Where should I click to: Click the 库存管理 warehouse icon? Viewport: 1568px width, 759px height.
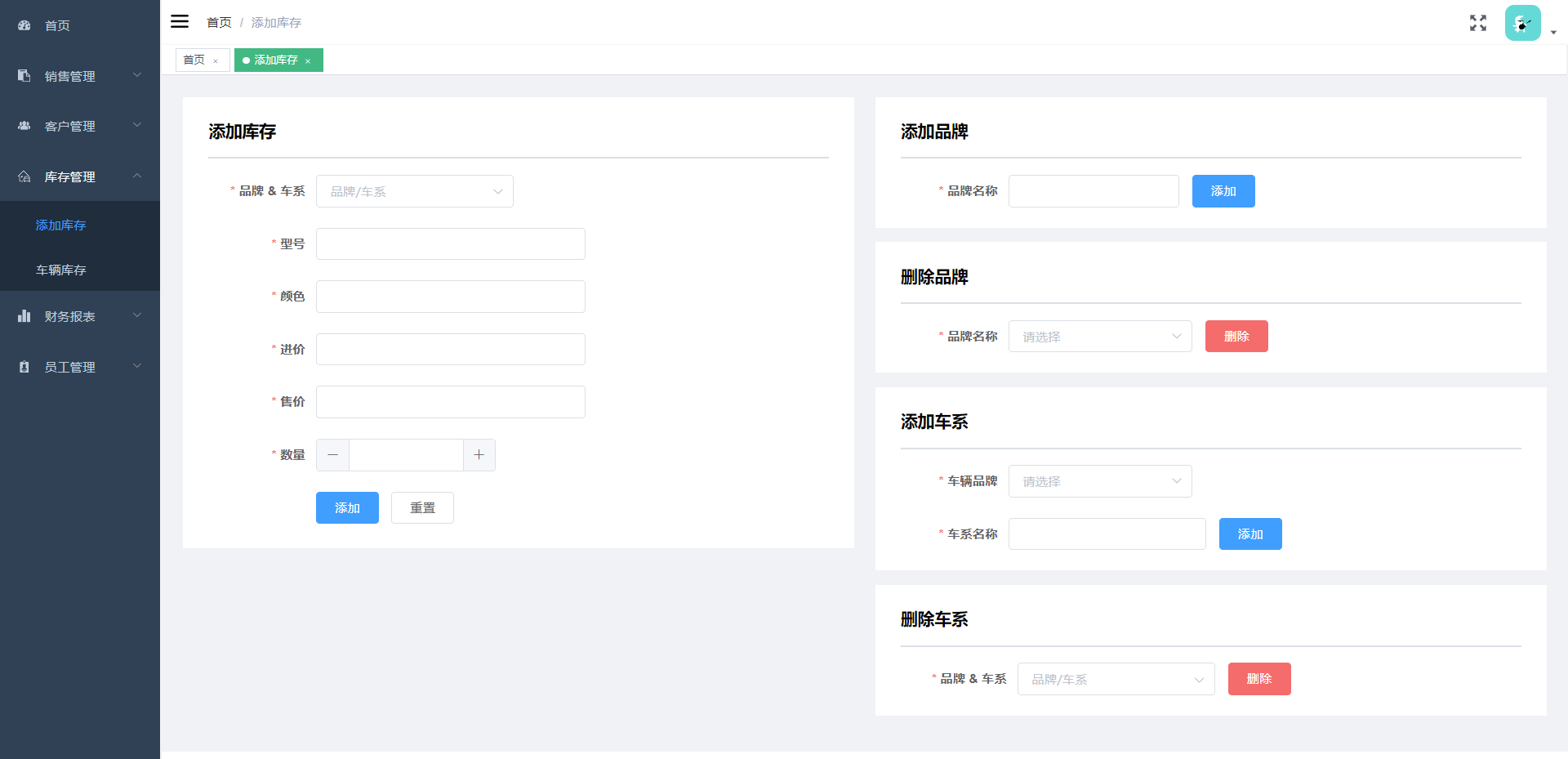click(x=24, y=176)
